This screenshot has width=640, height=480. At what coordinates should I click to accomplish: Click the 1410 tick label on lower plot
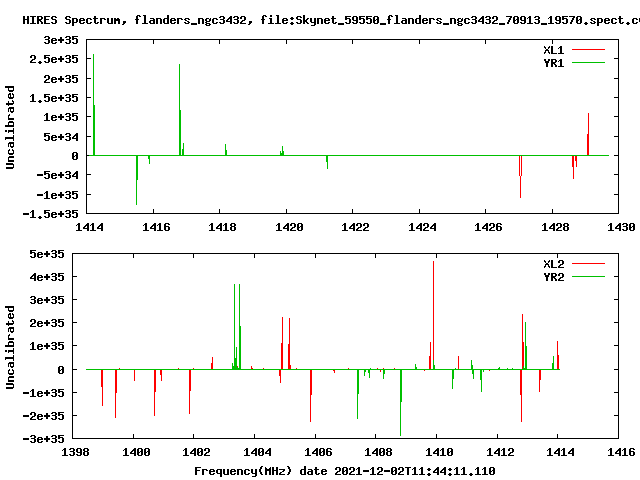click(x=439, y=452)
